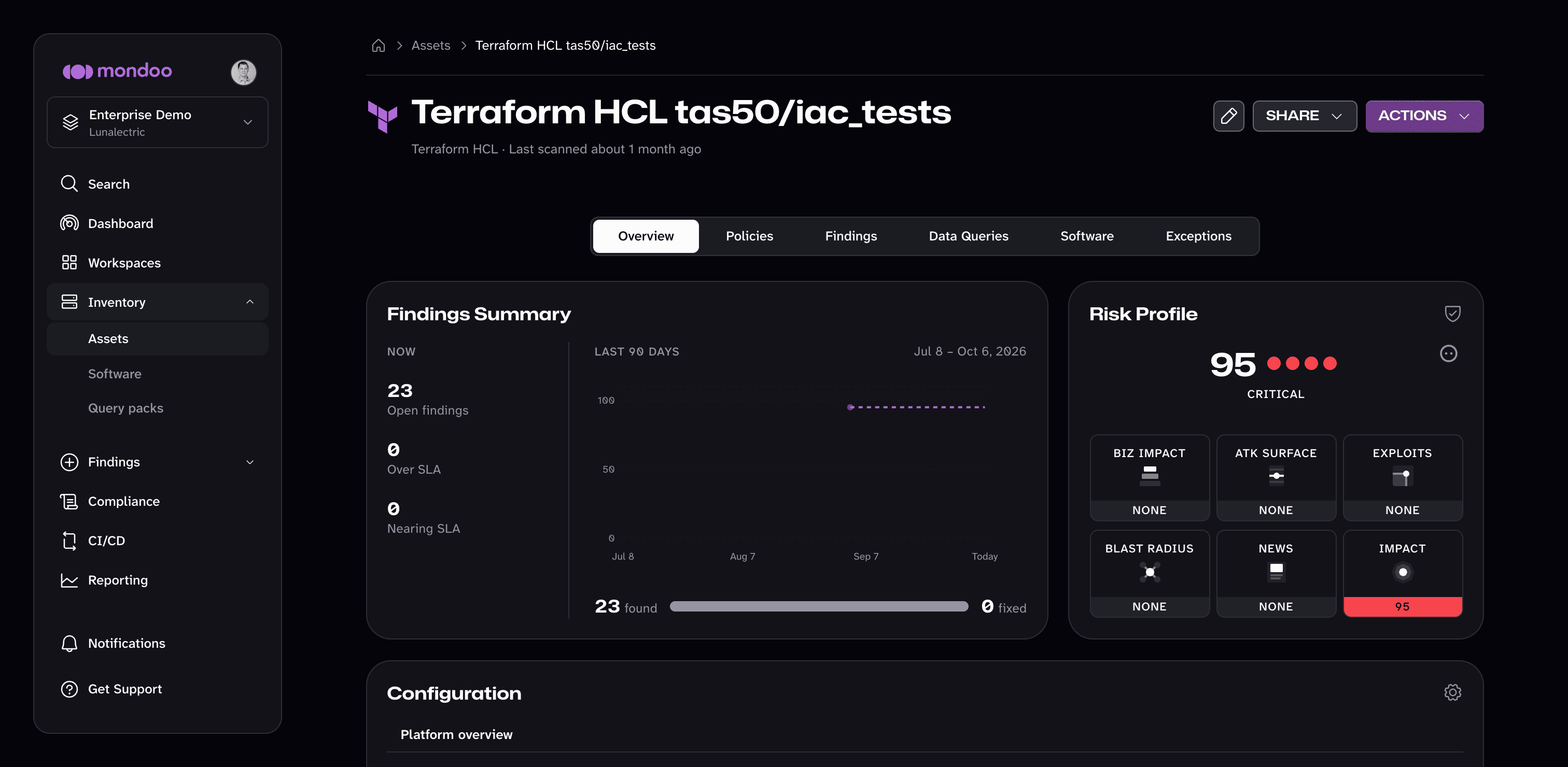Click the Search magnifier icon in sidebar
Screen dimensions: 1568x767
[x=69, y=183]
